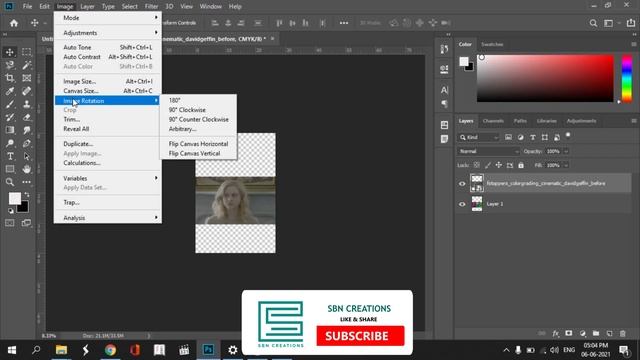640x360 pixels.
Task: Select the Zoom tool
Action: click(x=10, y=182)
